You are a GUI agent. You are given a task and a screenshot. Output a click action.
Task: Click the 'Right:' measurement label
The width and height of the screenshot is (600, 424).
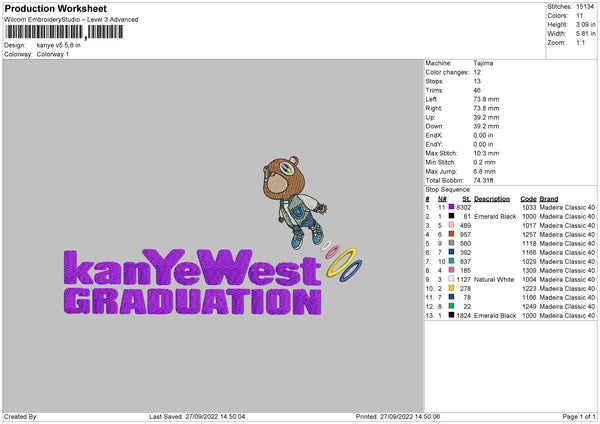point(434,108)
